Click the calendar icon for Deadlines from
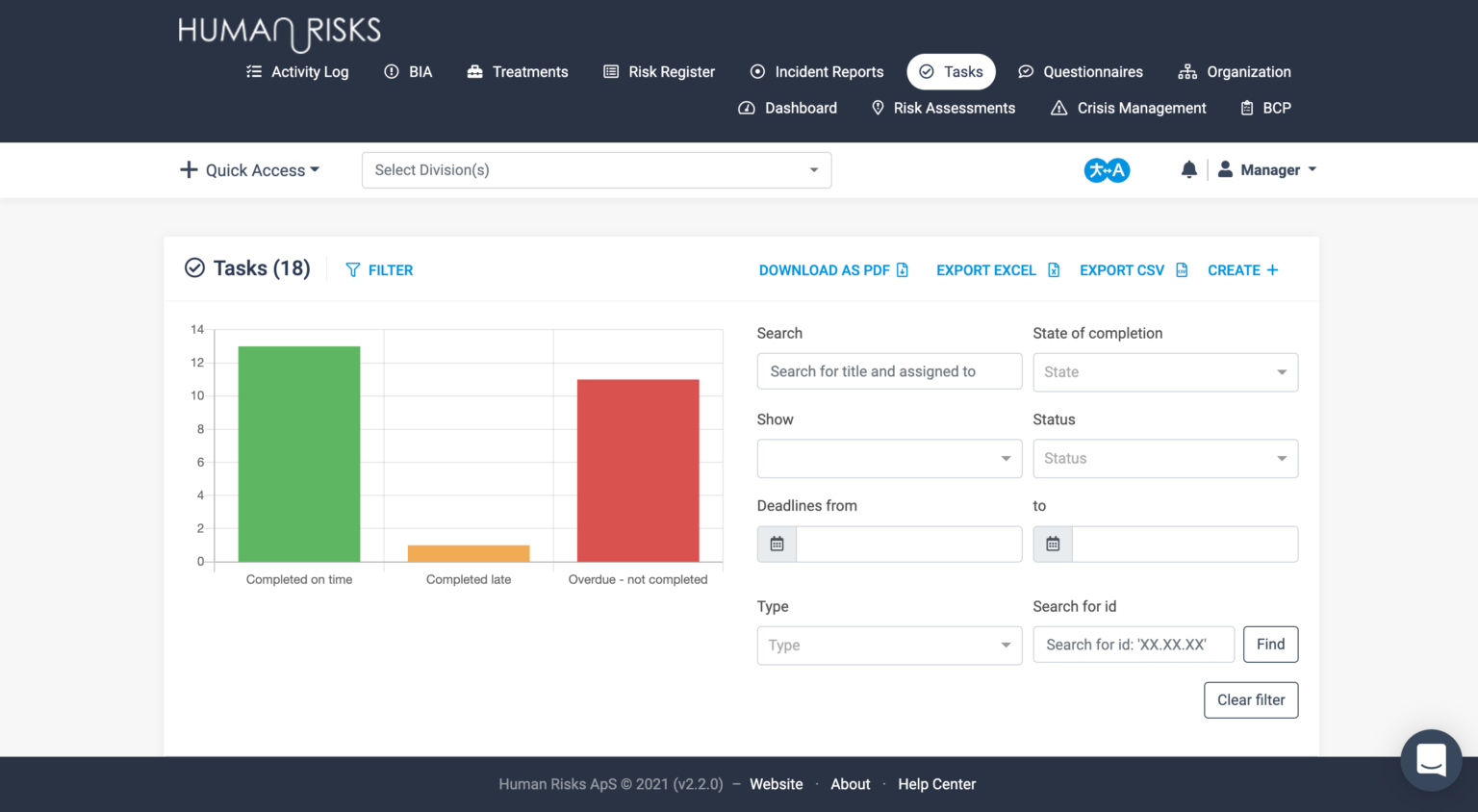The image size is (1478, 812). 777,544
